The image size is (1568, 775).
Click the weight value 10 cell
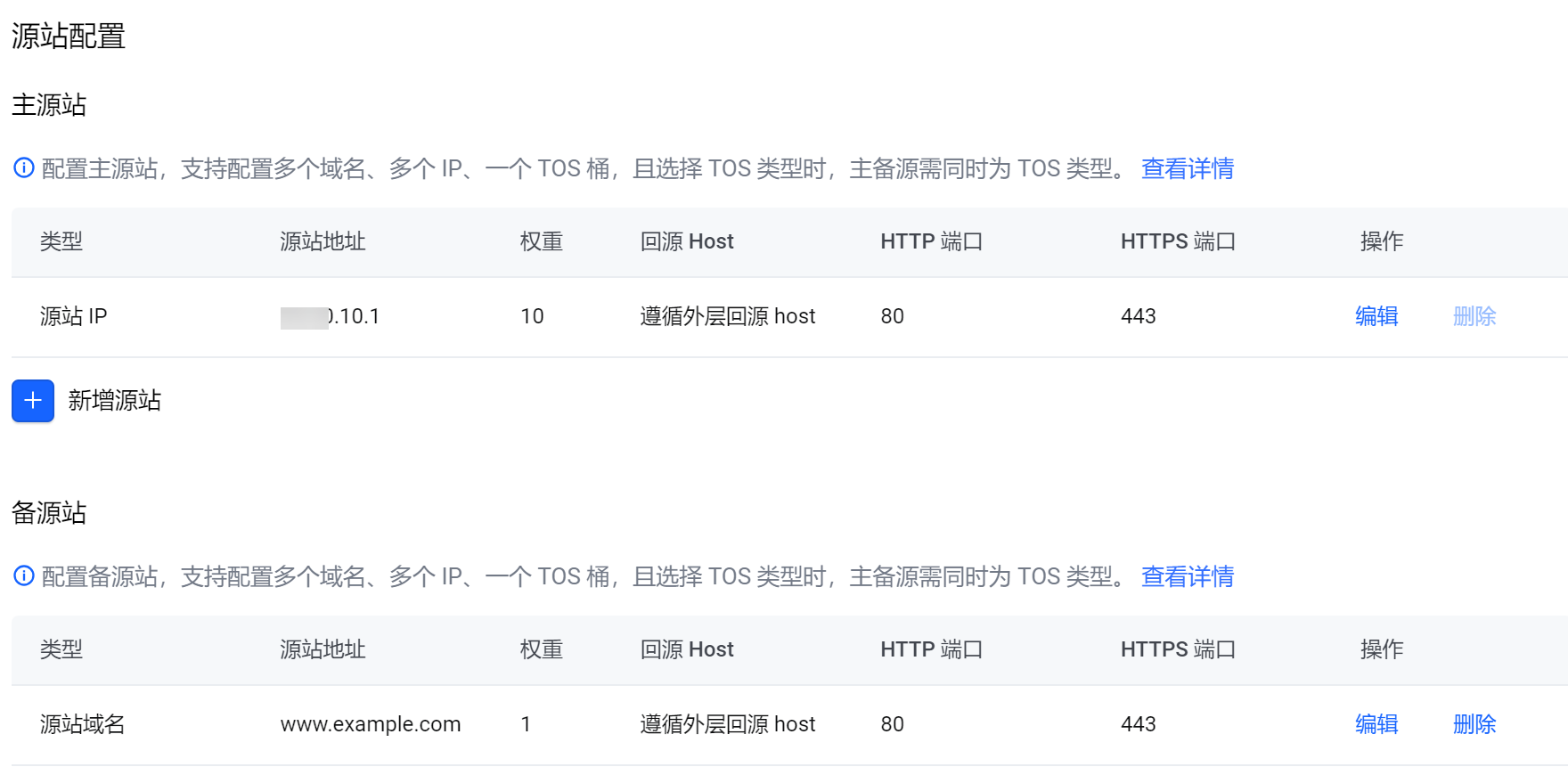point(532,316)
